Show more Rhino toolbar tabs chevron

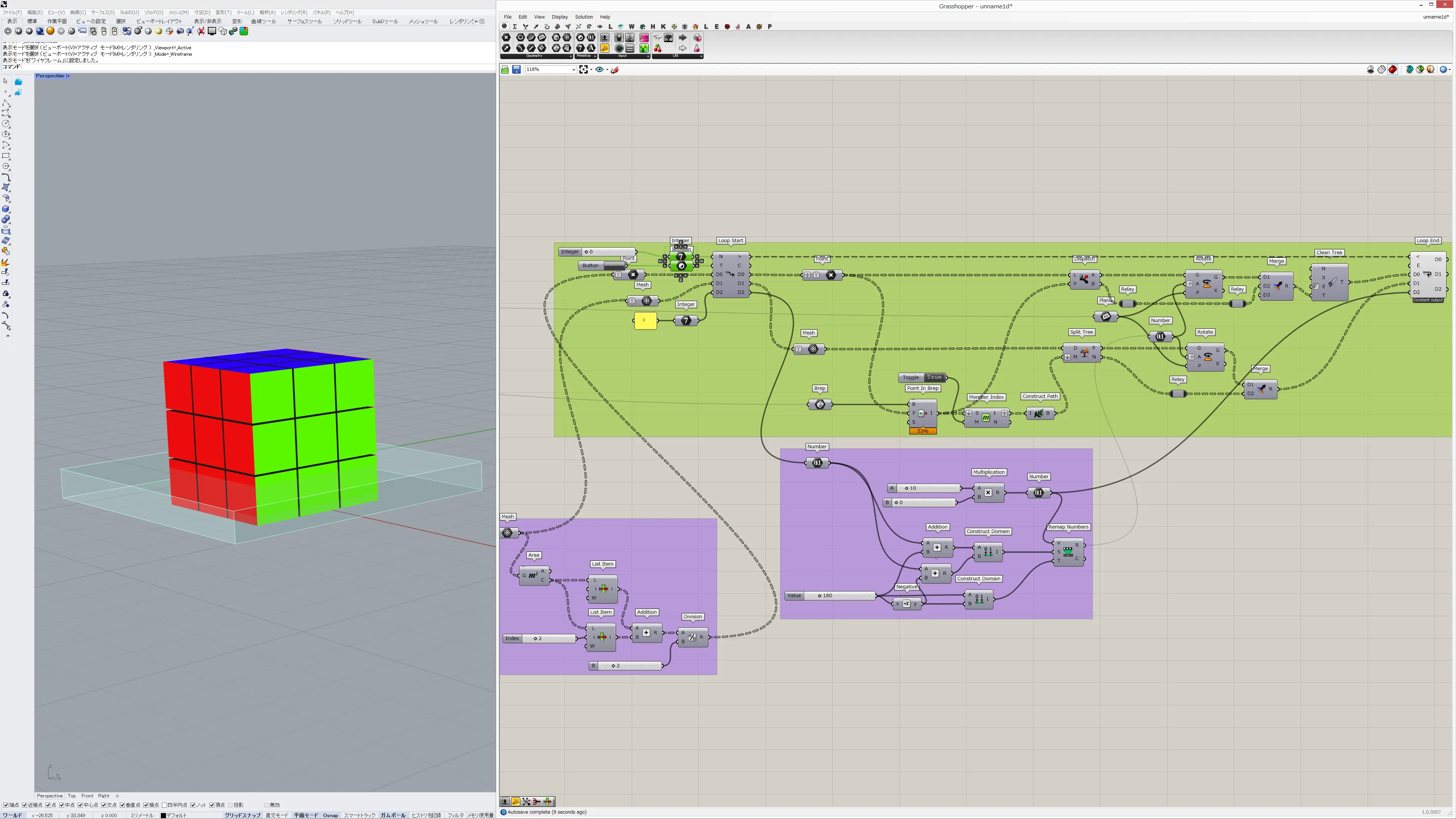(x=477, y=22)
